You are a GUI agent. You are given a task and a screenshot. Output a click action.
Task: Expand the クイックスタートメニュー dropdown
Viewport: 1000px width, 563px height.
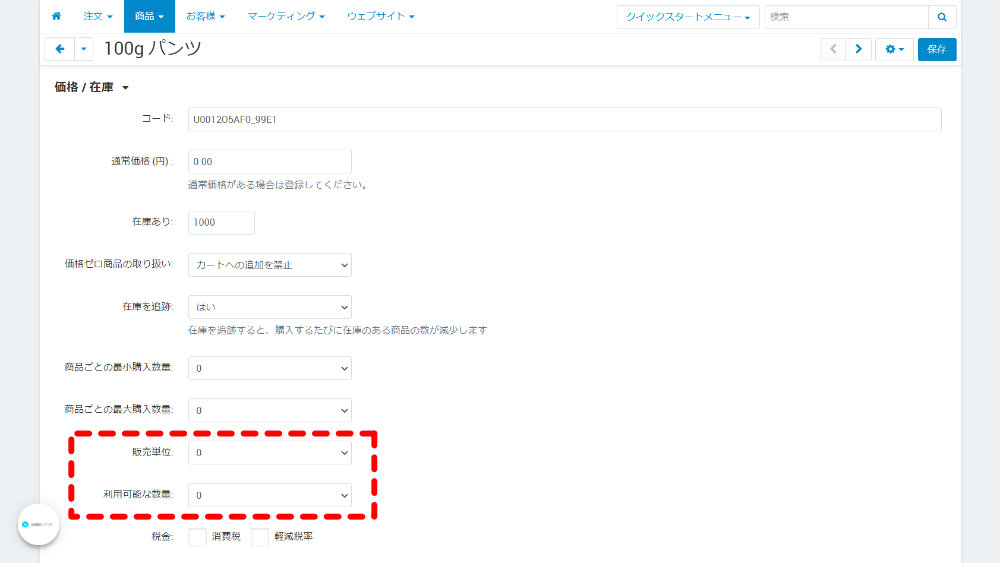coord(688,17)
